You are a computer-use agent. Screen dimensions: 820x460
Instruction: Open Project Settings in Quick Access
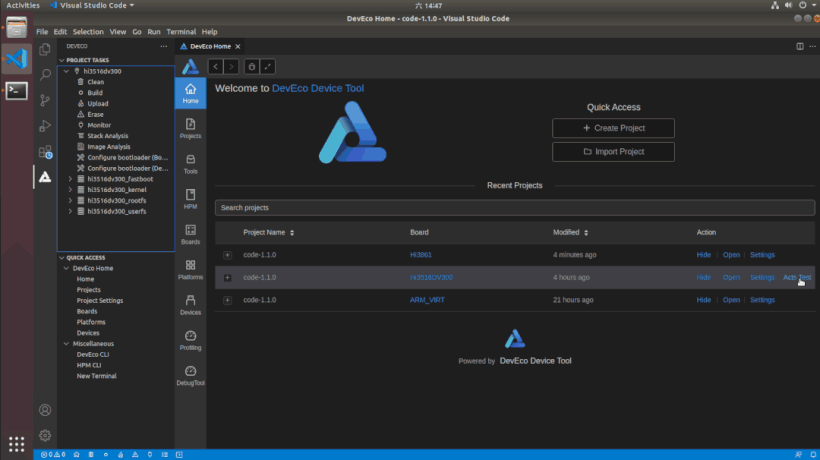click(100, 301)
